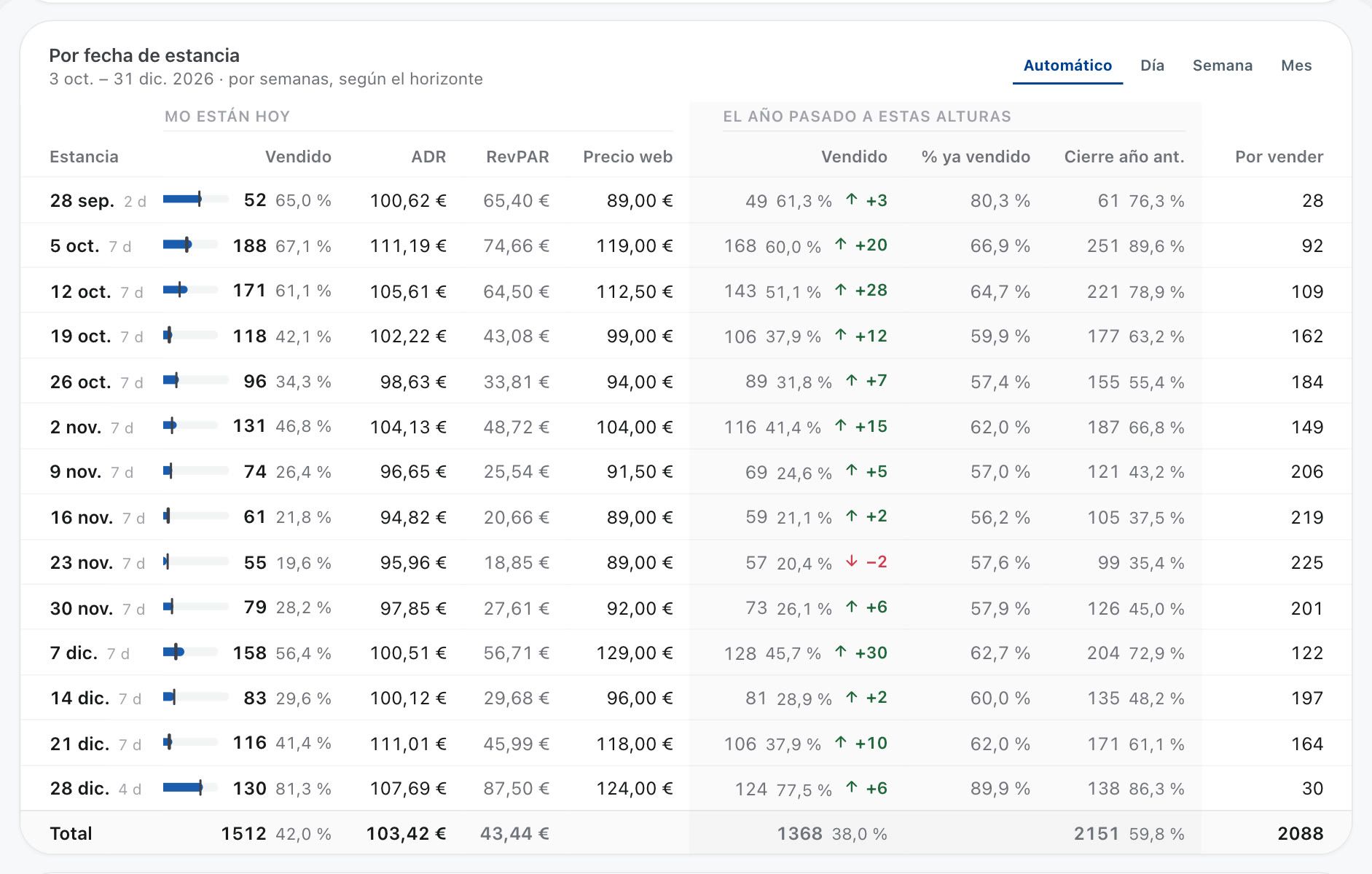The image size is (1372, 874).
Task: Open the Semana tab
Action: point(1223,66)
